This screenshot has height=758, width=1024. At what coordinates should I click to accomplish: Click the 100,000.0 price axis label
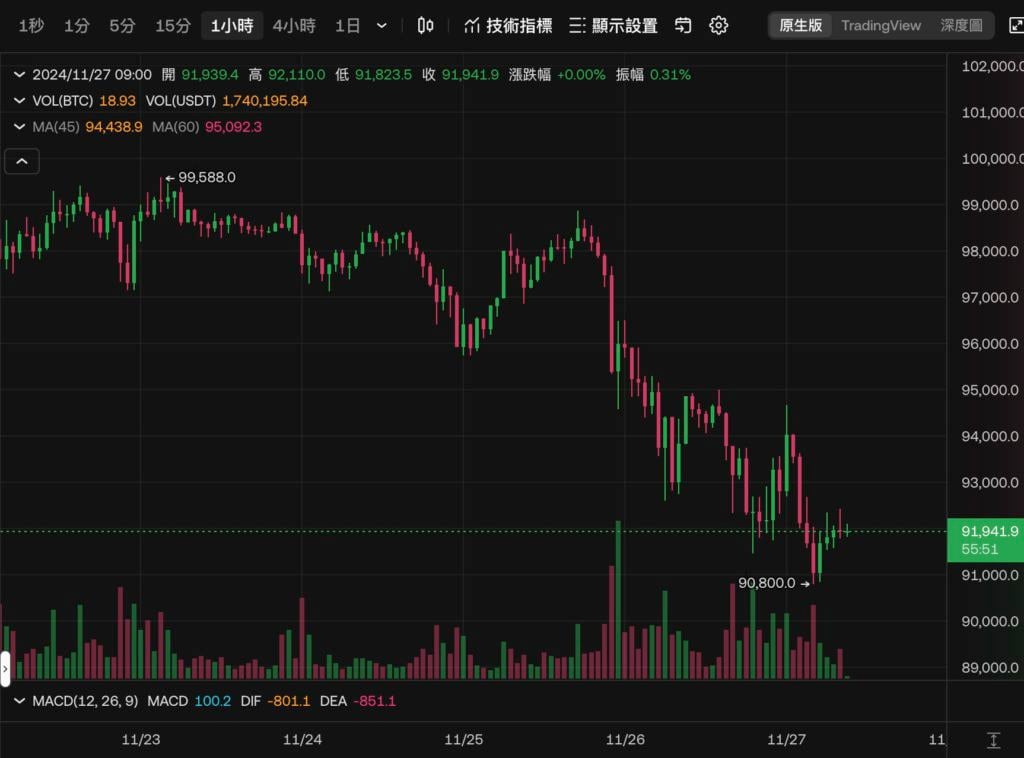click(992, 159)
